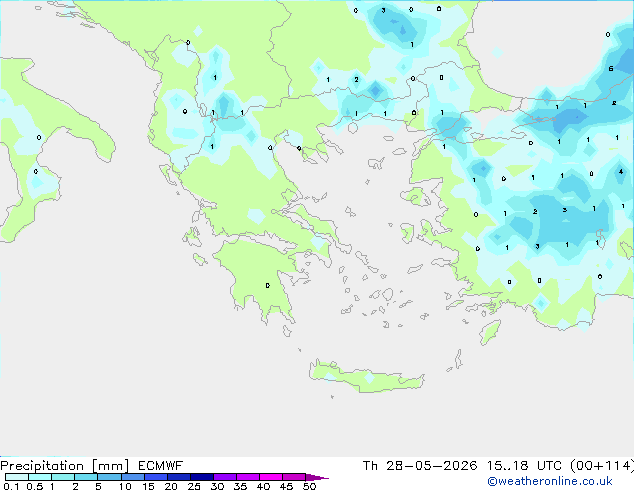Click the legend arrow tip above 50 mm

(317, 477)
